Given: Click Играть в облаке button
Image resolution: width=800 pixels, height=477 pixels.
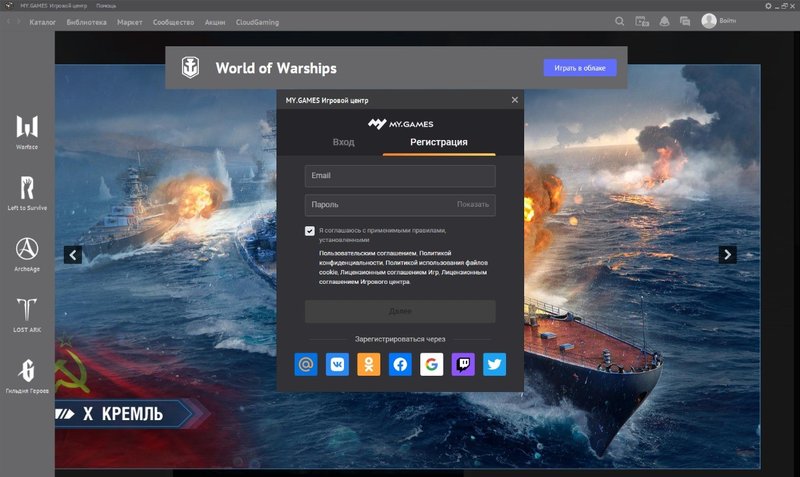Looking at the screenshot, I should [580, 68].
